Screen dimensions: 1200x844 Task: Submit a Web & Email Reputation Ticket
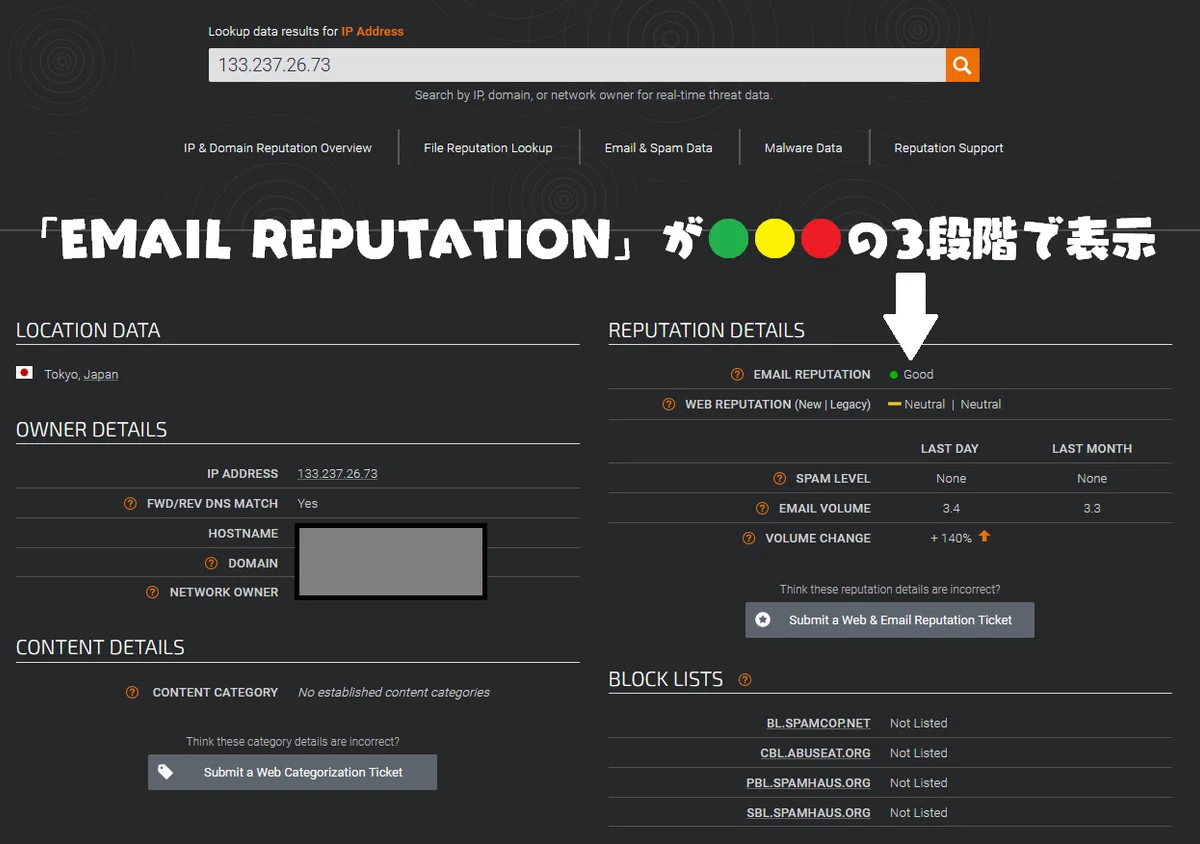coord(890,620)
